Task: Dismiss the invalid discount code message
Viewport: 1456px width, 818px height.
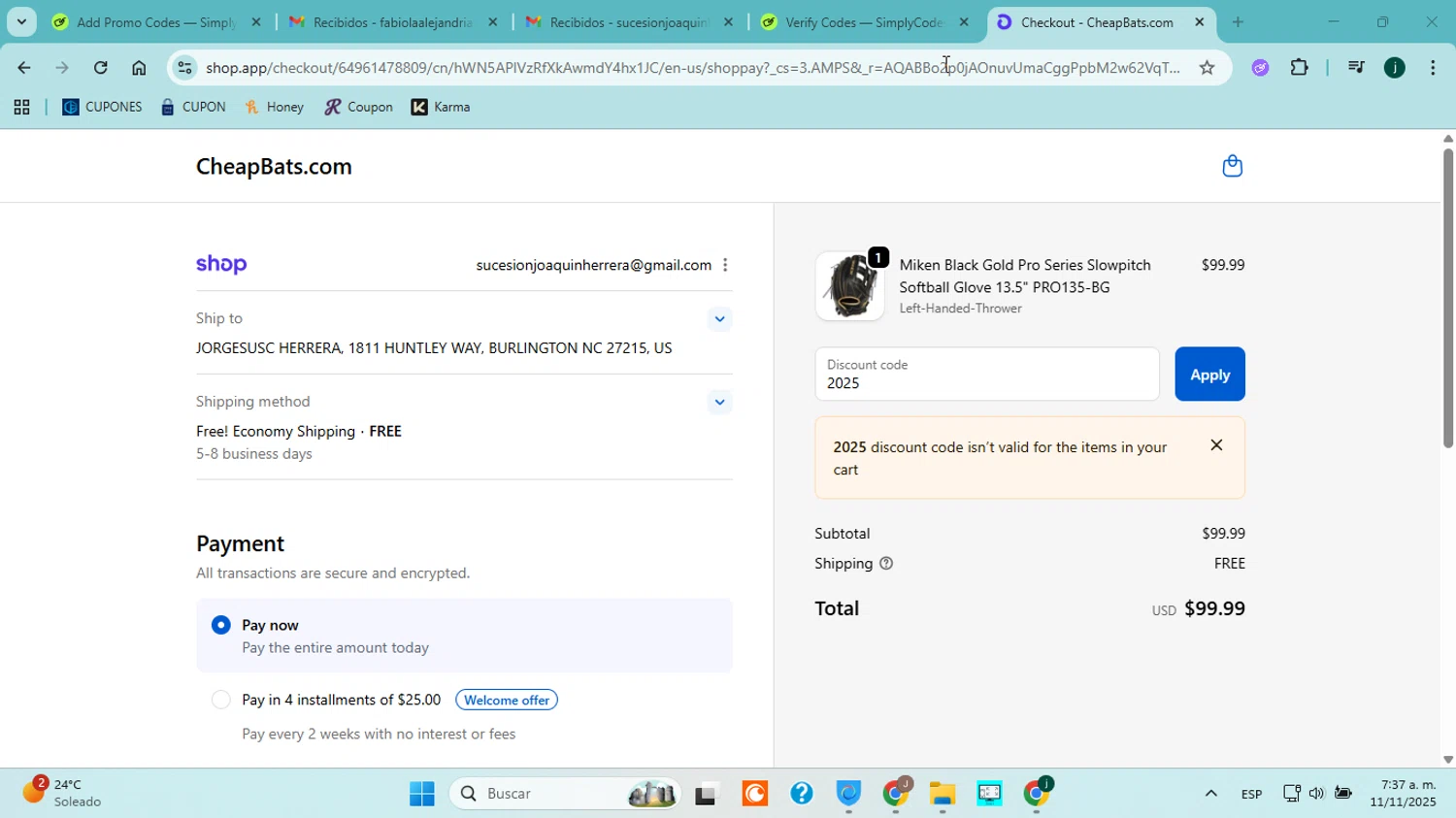Action: 1216,445
